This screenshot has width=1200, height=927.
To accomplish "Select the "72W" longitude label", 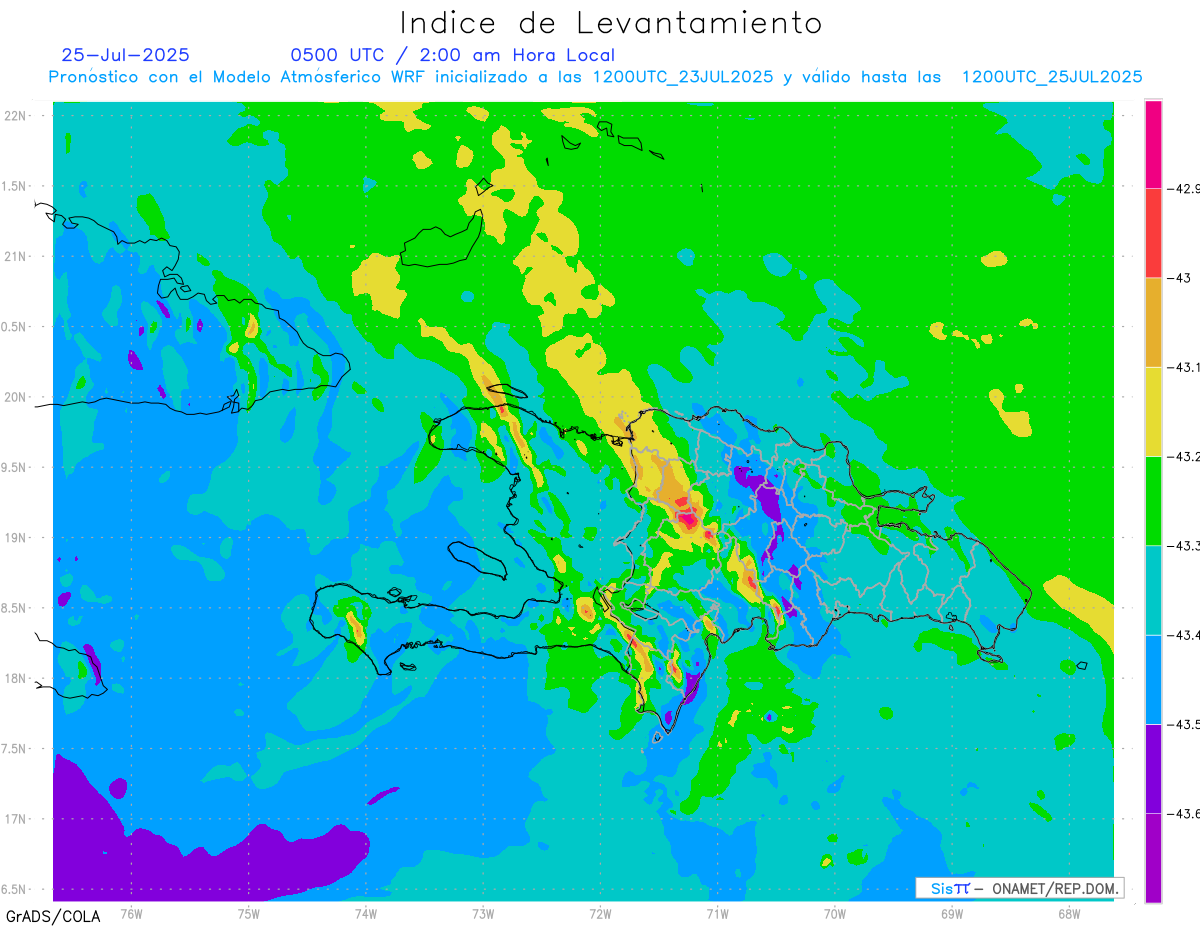I will tap(600, 913).
